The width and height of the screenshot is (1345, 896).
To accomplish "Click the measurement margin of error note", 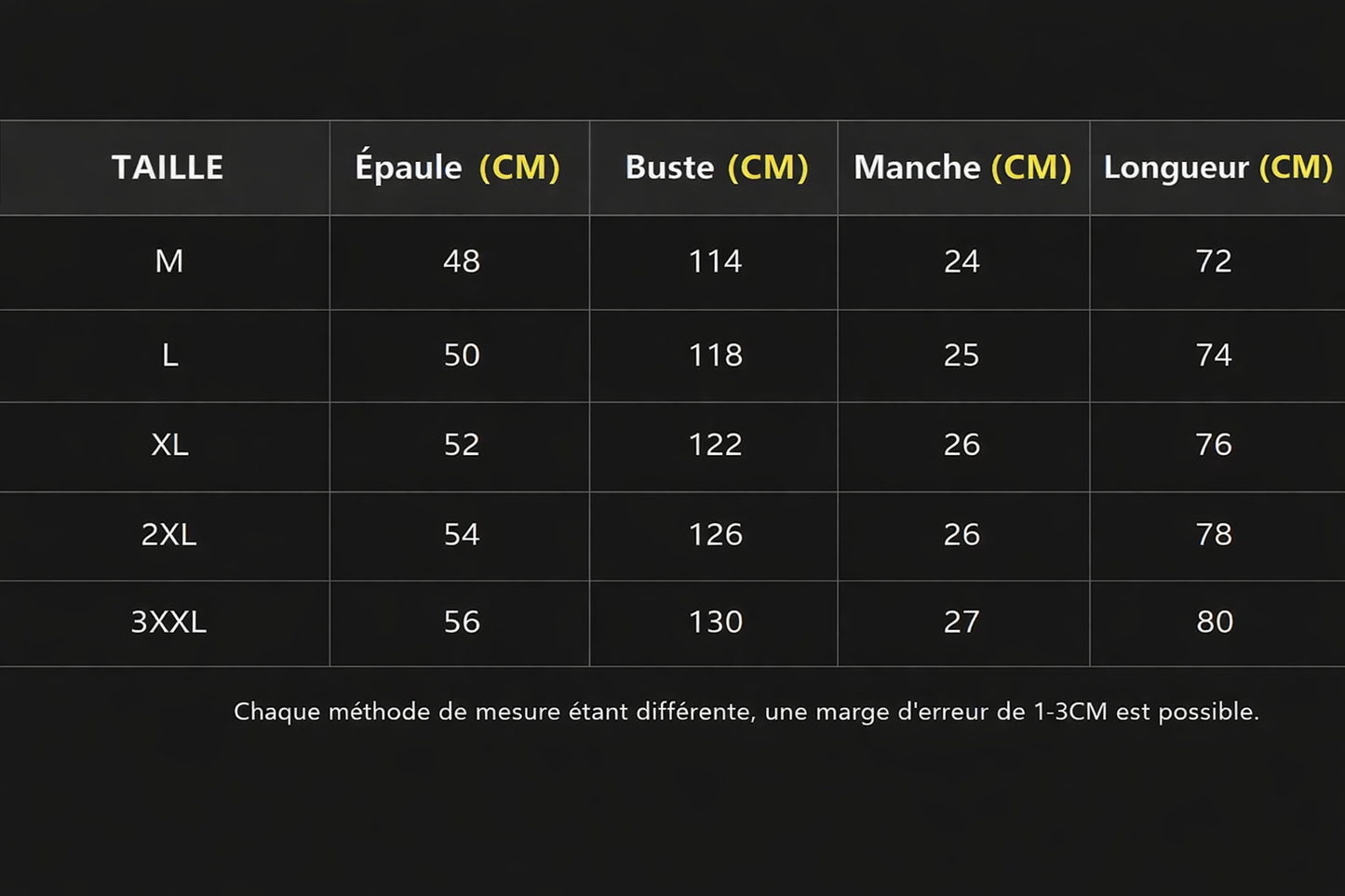I will pyautogui.click(x=746, y=712).
